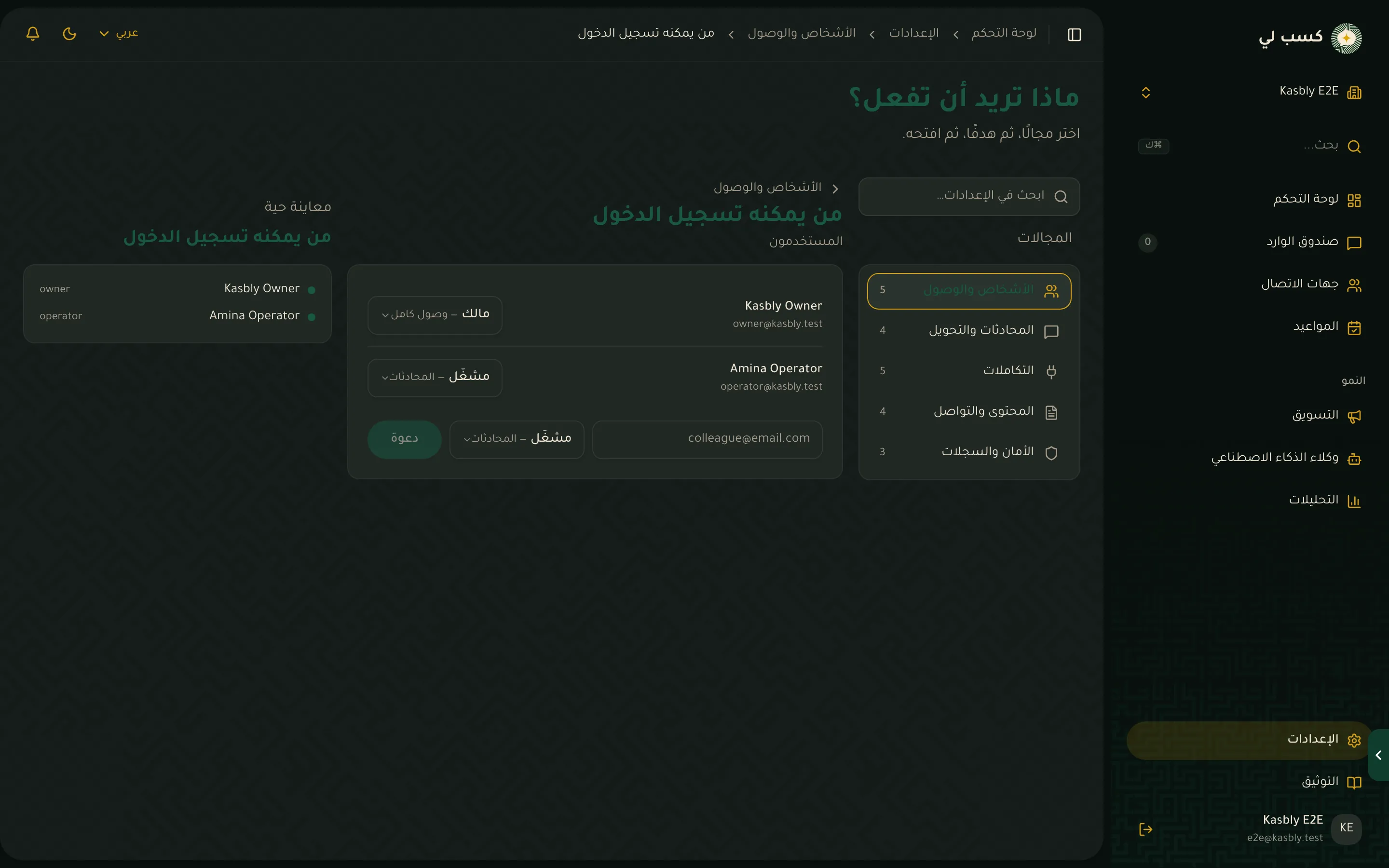The height and width of the screenshot is (868, 1389).
Task: Click the KE user avatar
Action: [1346, 828]
